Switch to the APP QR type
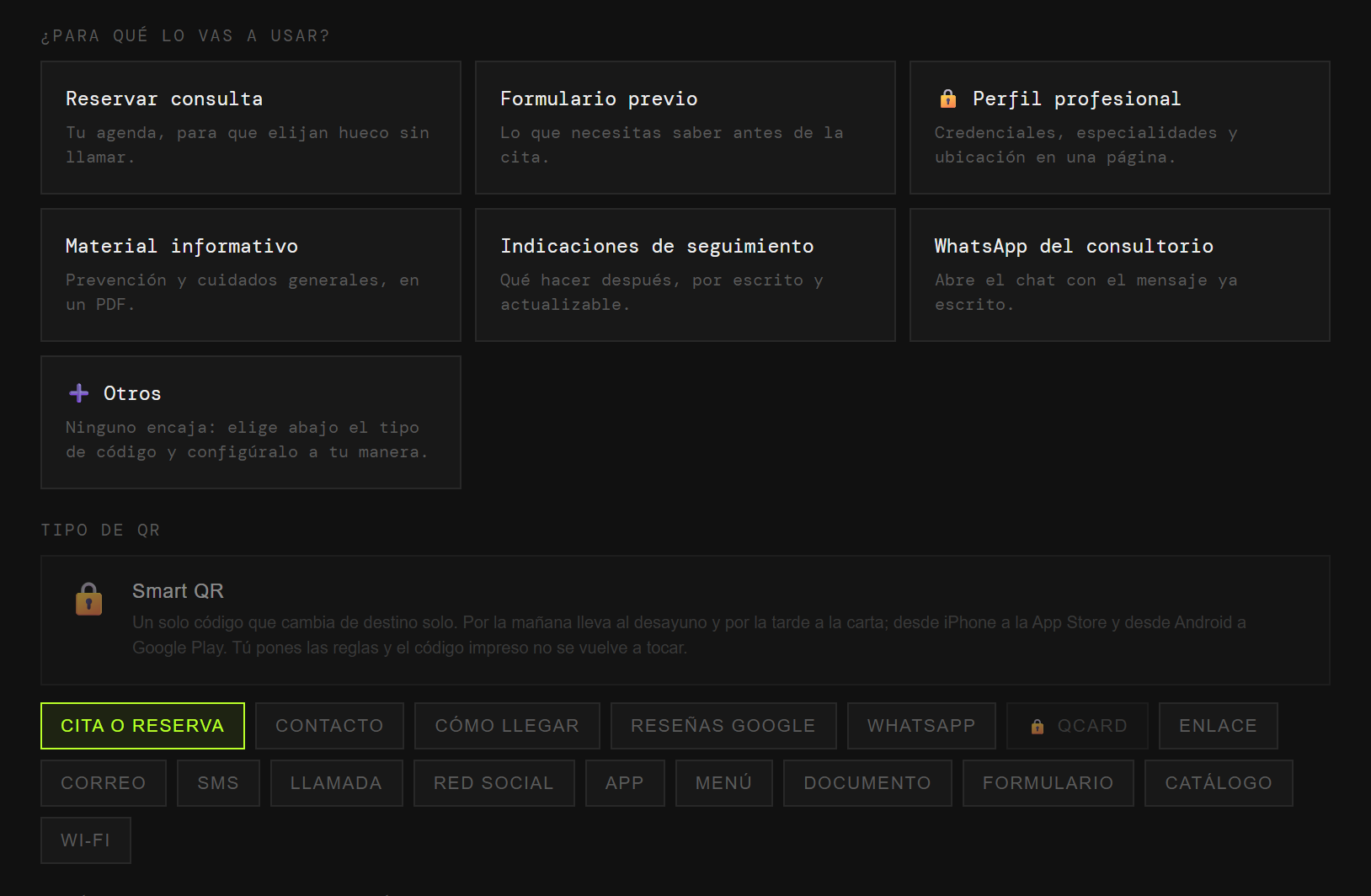The width and height of the screenshot is (1371, 896). coord(625,783)
